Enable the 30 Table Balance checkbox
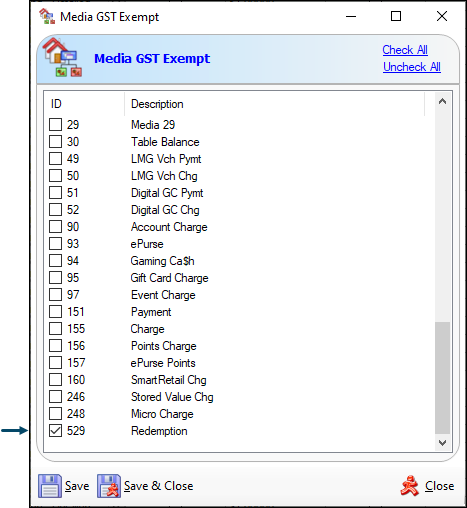 click(x=55, y=142)
